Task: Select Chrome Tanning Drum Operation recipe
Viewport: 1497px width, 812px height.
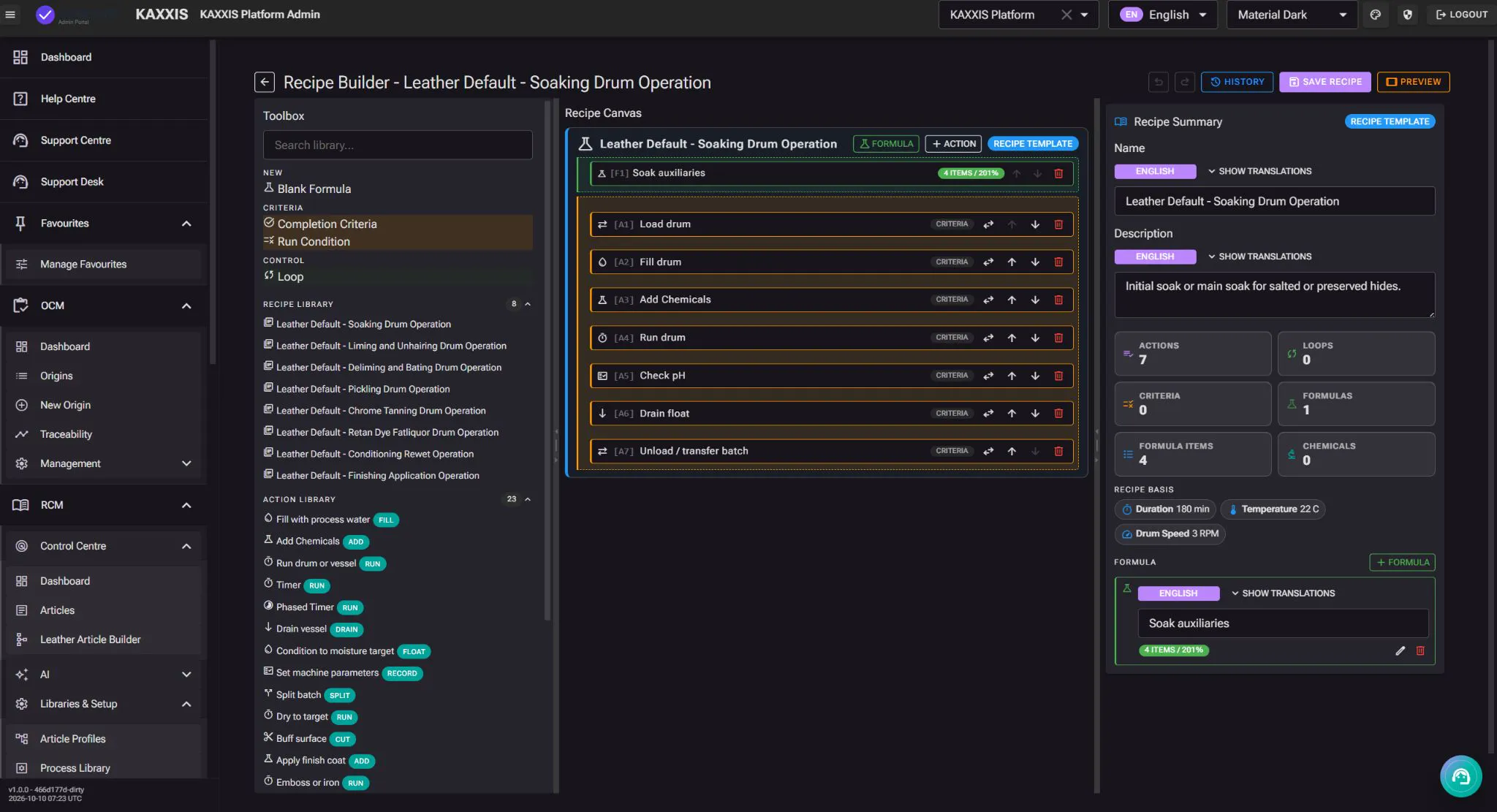Action: (380, 411)
